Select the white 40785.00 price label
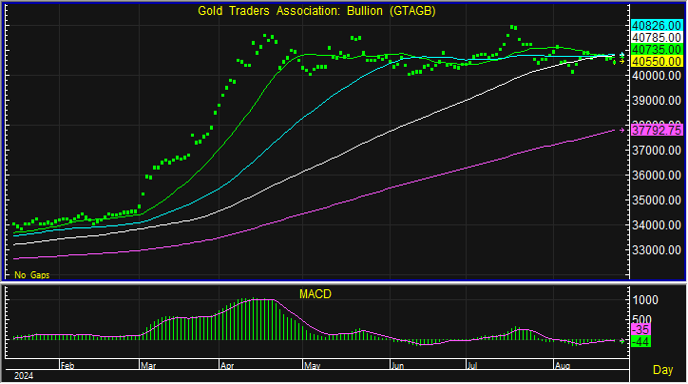Viewport: 688px width, 384px height. [x=656, y=38]
